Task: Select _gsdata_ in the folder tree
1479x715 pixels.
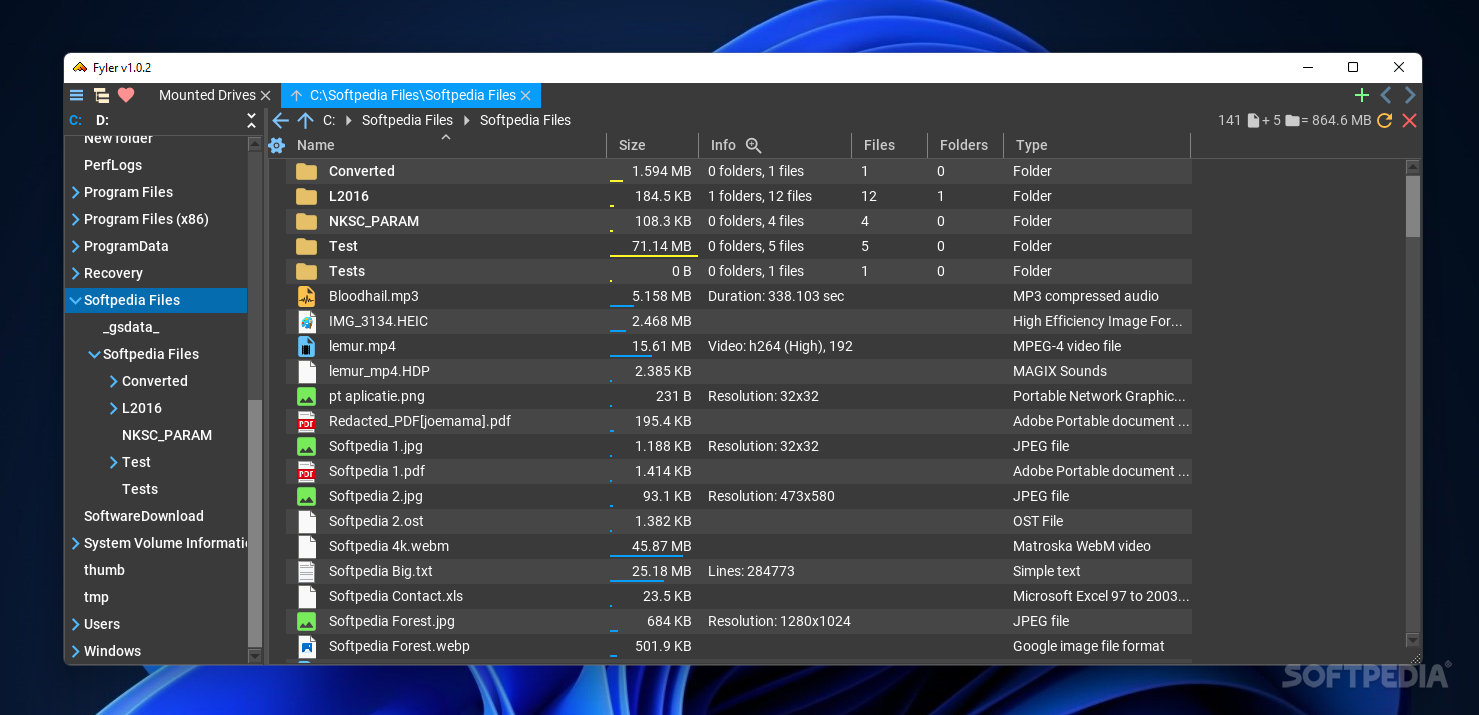Action: click(x=131, y=327)
